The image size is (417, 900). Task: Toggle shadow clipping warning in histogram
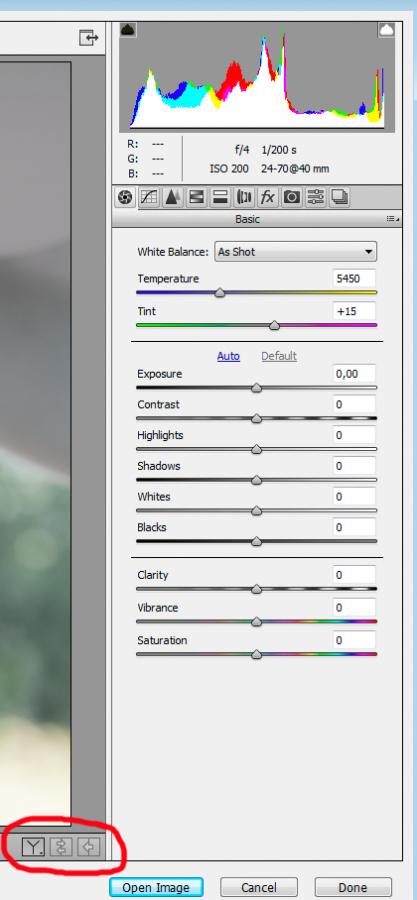pyautogui.click(x=128, y=30)
